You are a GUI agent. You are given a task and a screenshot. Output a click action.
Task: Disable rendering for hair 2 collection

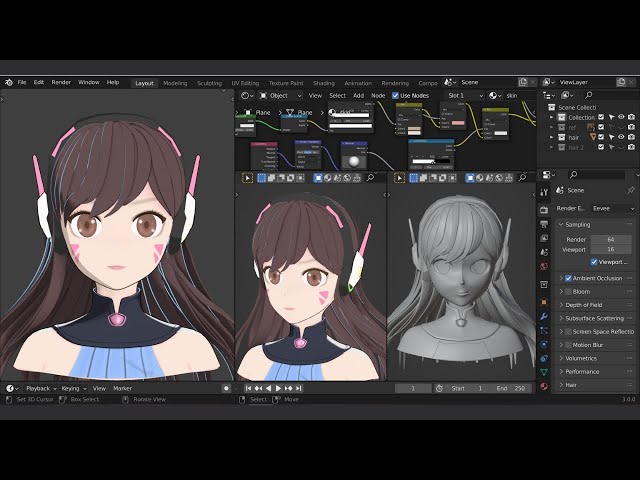point(631,147)
